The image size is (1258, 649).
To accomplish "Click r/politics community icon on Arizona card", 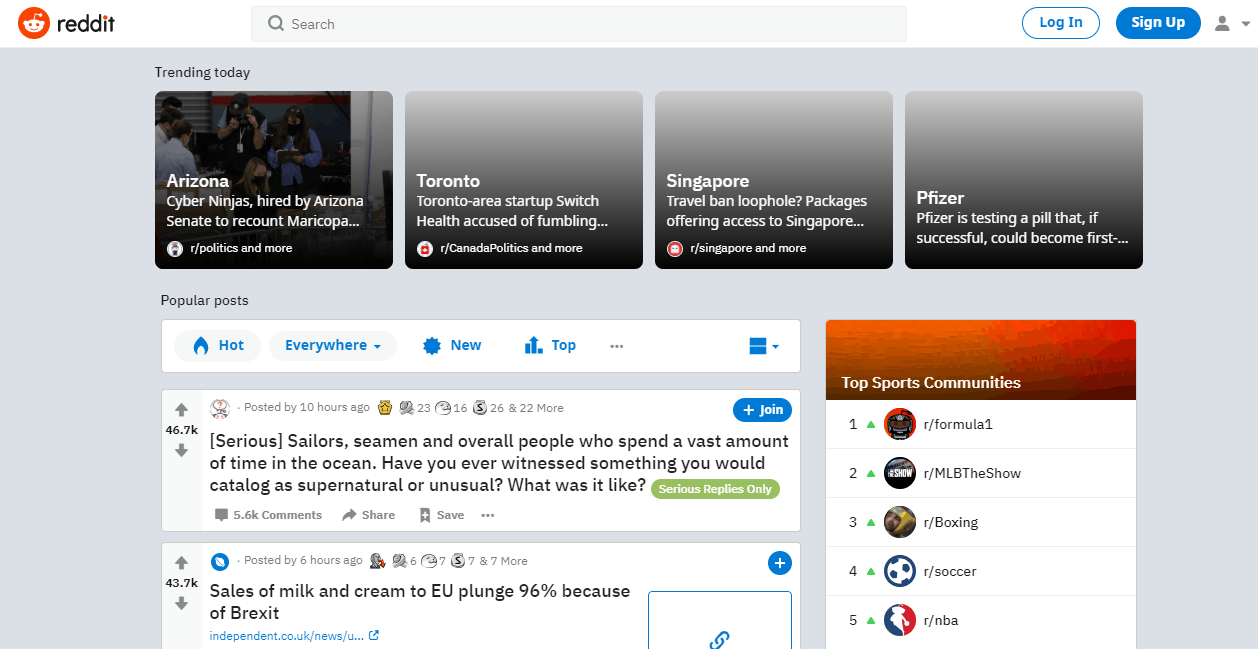I will tap(175, 248).
